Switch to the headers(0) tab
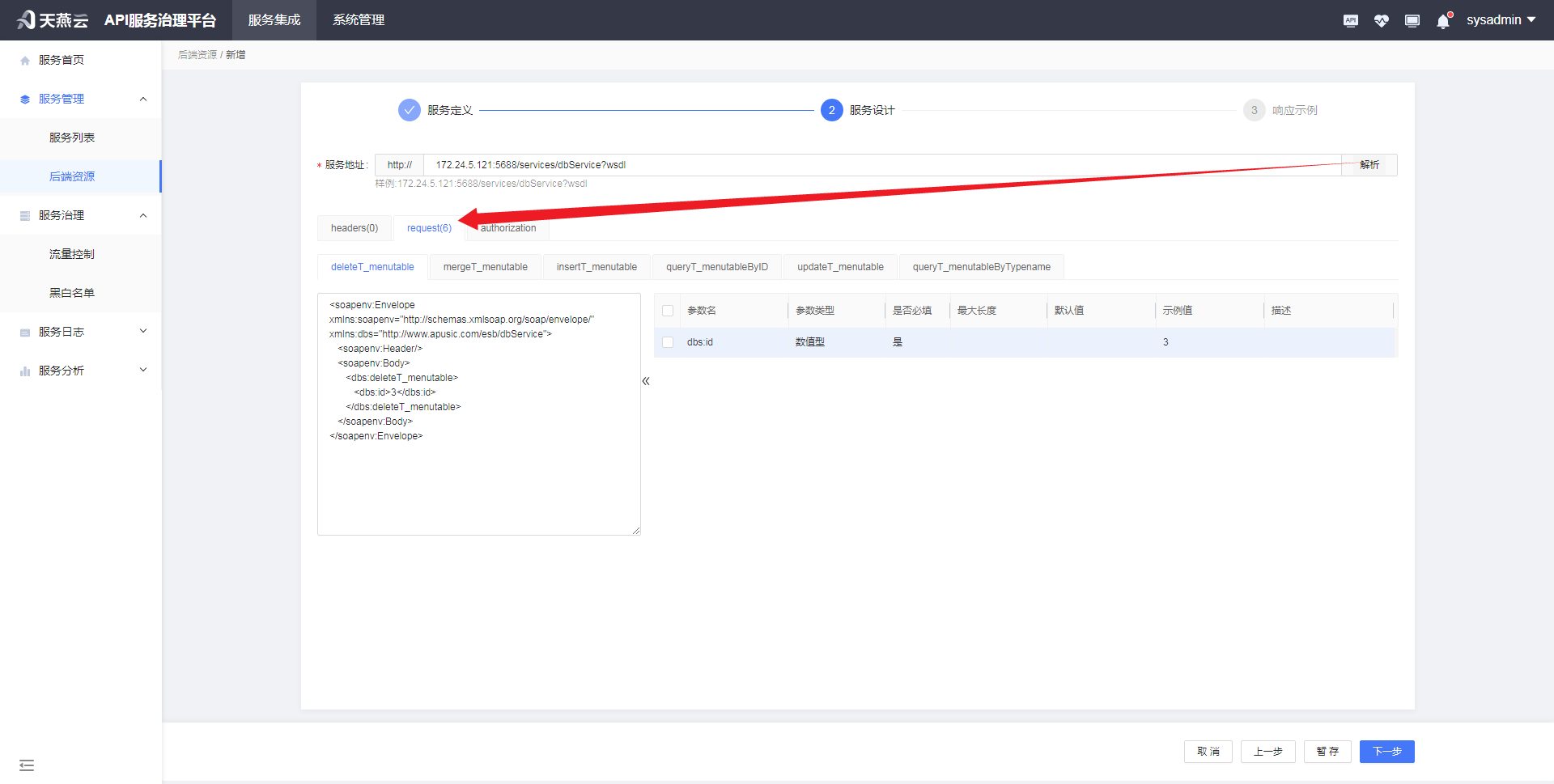The height and width of the screenshot is (784, 1554). click(355, 228)
